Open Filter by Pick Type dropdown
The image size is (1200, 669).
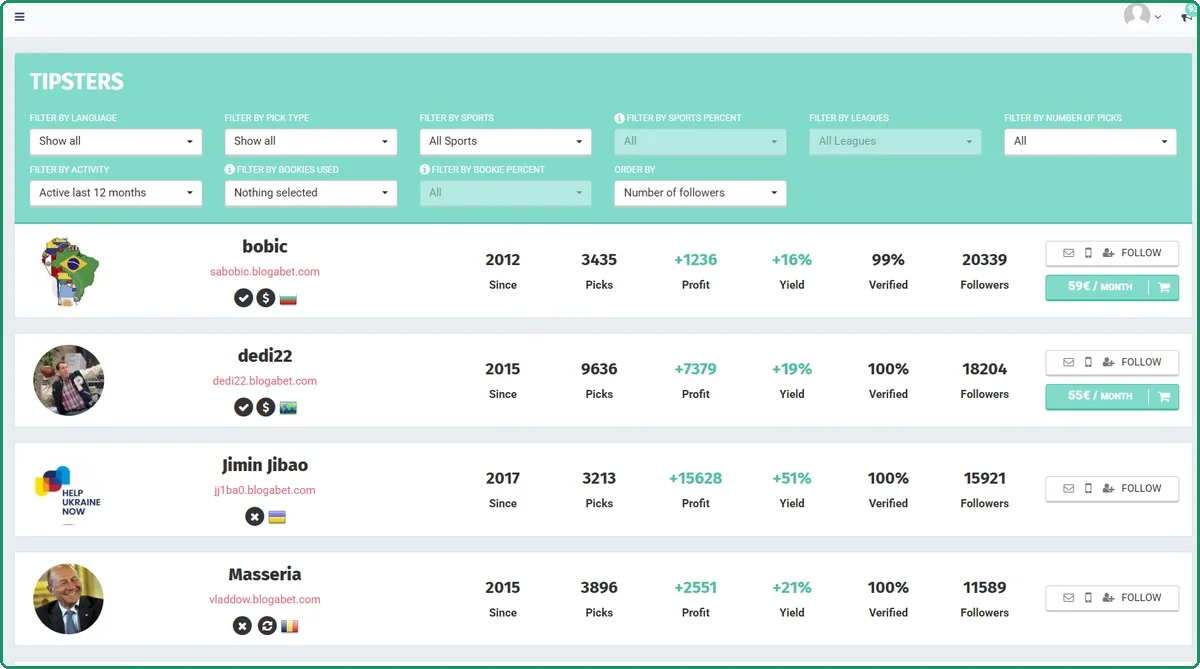(311, 141)
